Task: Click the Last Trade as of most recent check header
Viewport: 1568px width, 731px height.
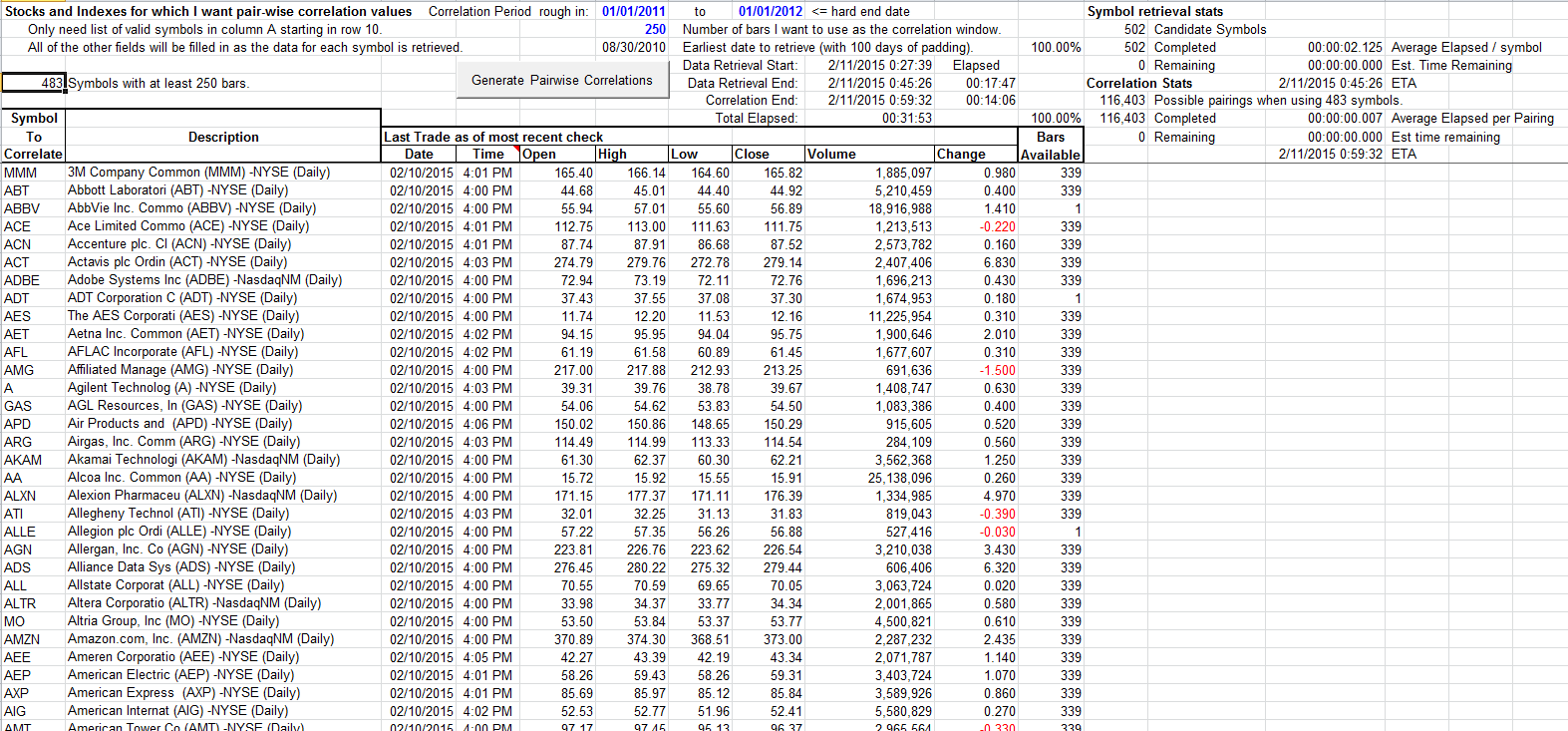Action: click(493, 137)
